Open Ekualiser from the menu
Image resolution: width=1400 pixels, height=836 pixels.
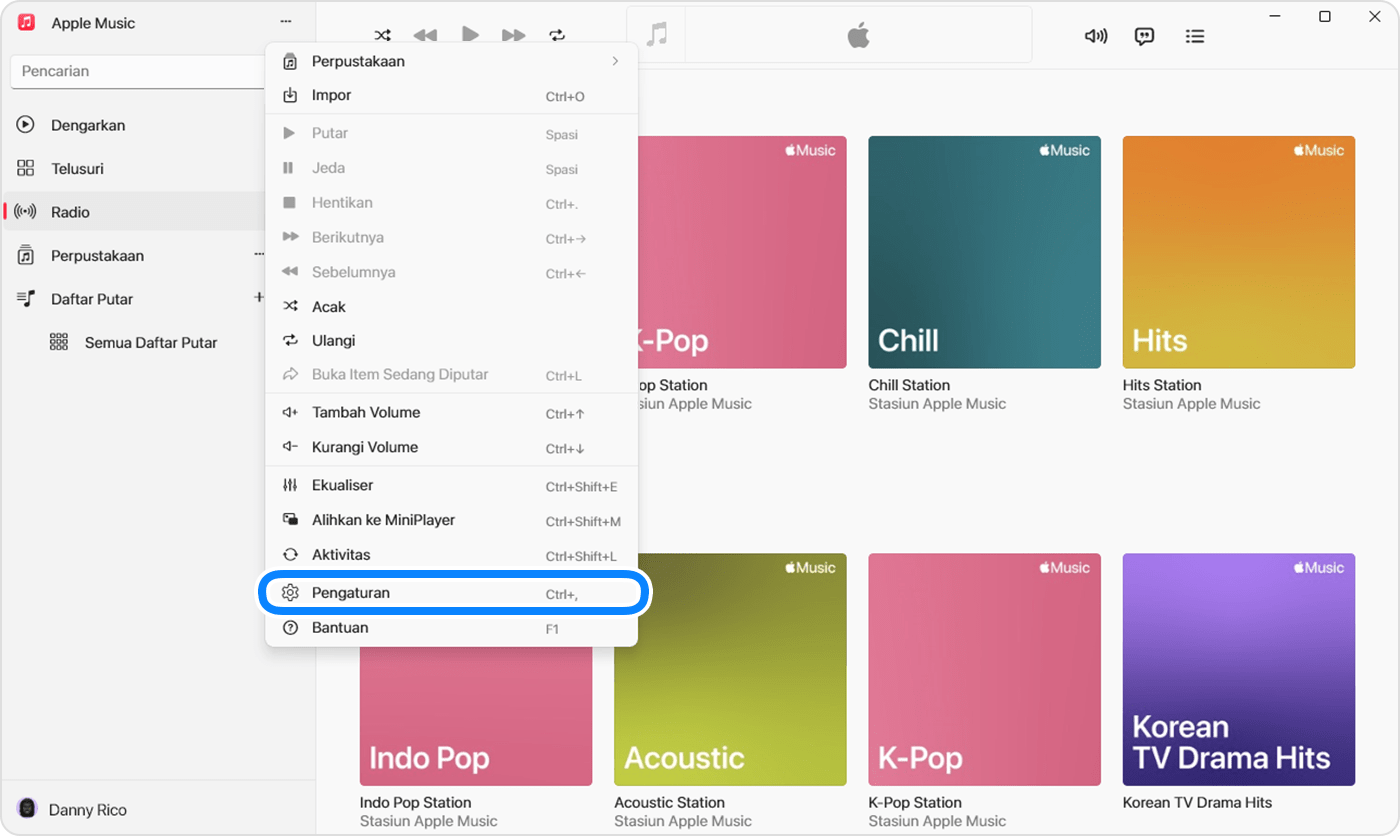click(451, 486)
